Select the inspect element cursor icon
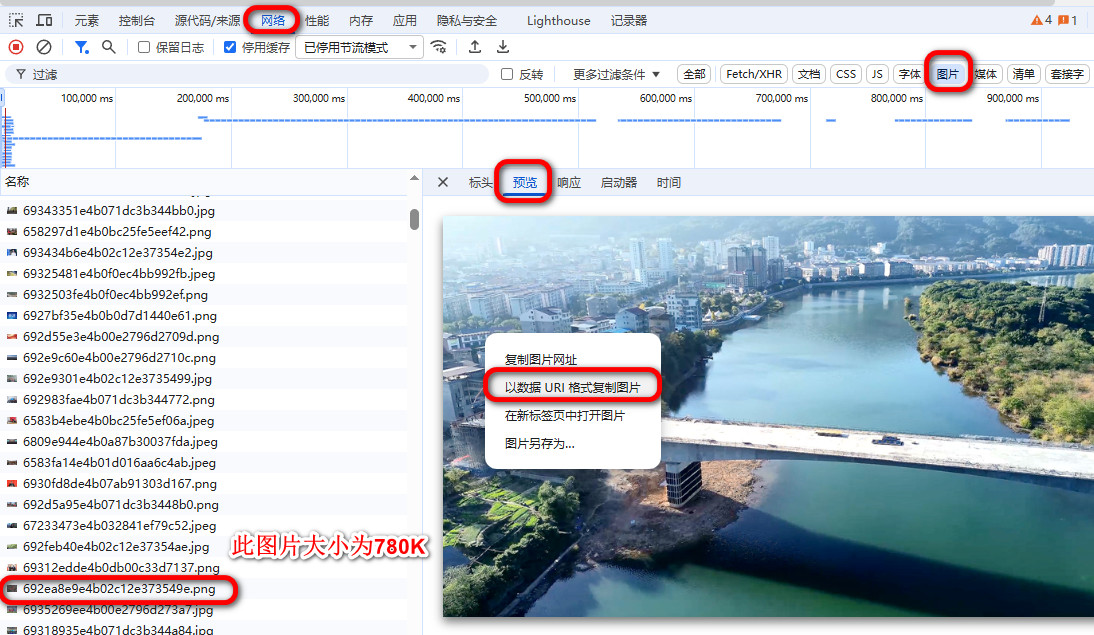1094x635 pixels. pyautogui.click(x=14, y=19)
